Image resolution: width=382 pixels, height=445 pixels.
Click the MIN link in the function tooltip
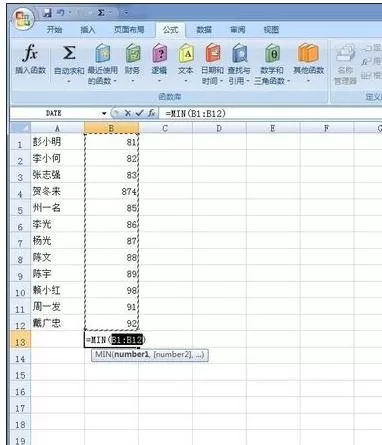104,354
